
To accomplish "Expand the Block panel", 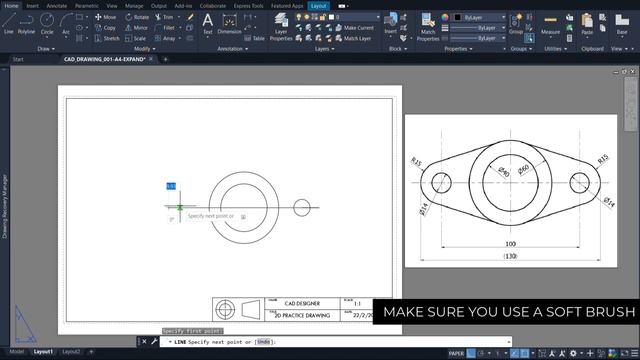I will tap(398, 49).
